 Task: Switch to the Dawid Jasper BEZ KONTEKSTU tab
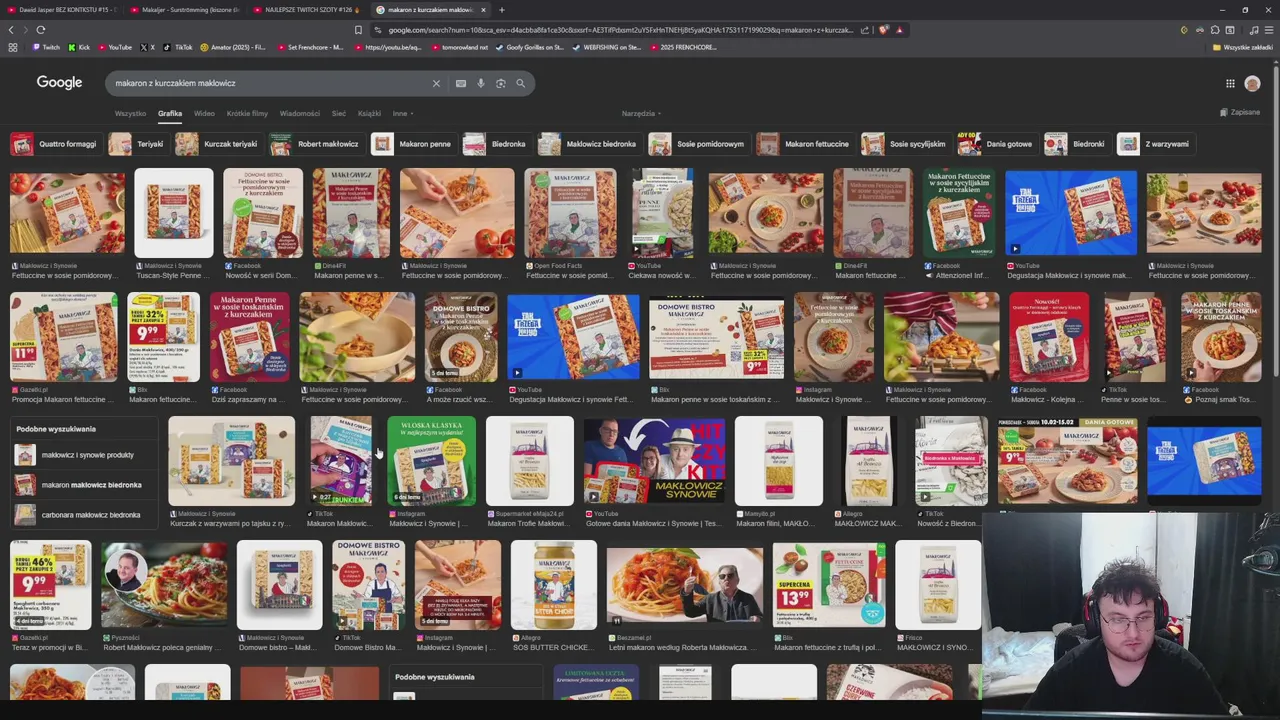61,10
